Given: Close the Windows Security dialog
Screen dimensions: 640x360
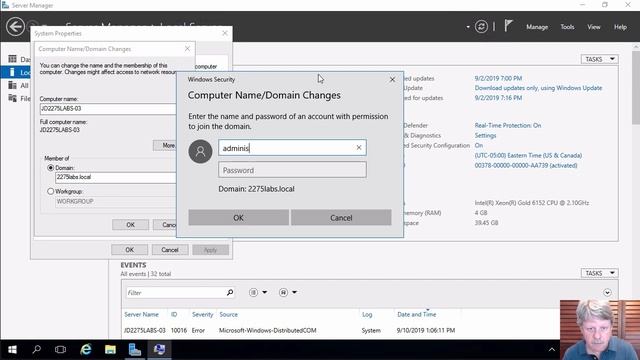Looking at the screenshot, I should (392, 80).
